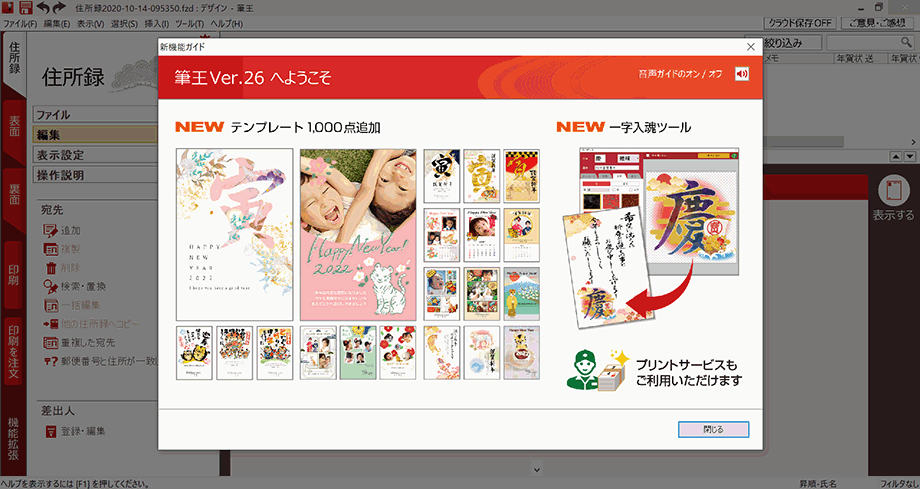The image size is (920, 489).
Task: Click the search magnifier icon
Action: pos(907,42)
